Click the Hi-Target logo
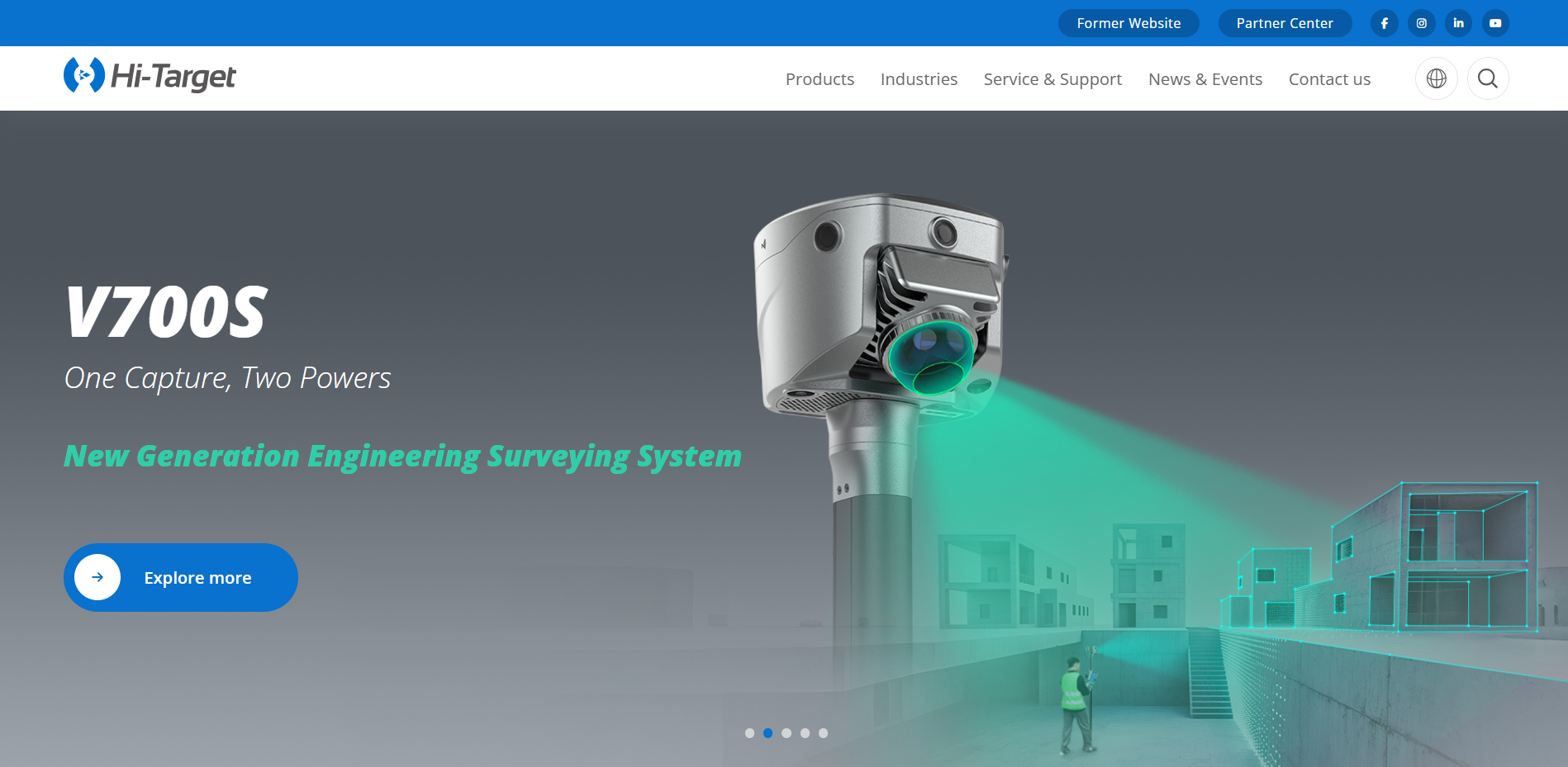Viewport: 1568px width, 767px height. [150, 76]
